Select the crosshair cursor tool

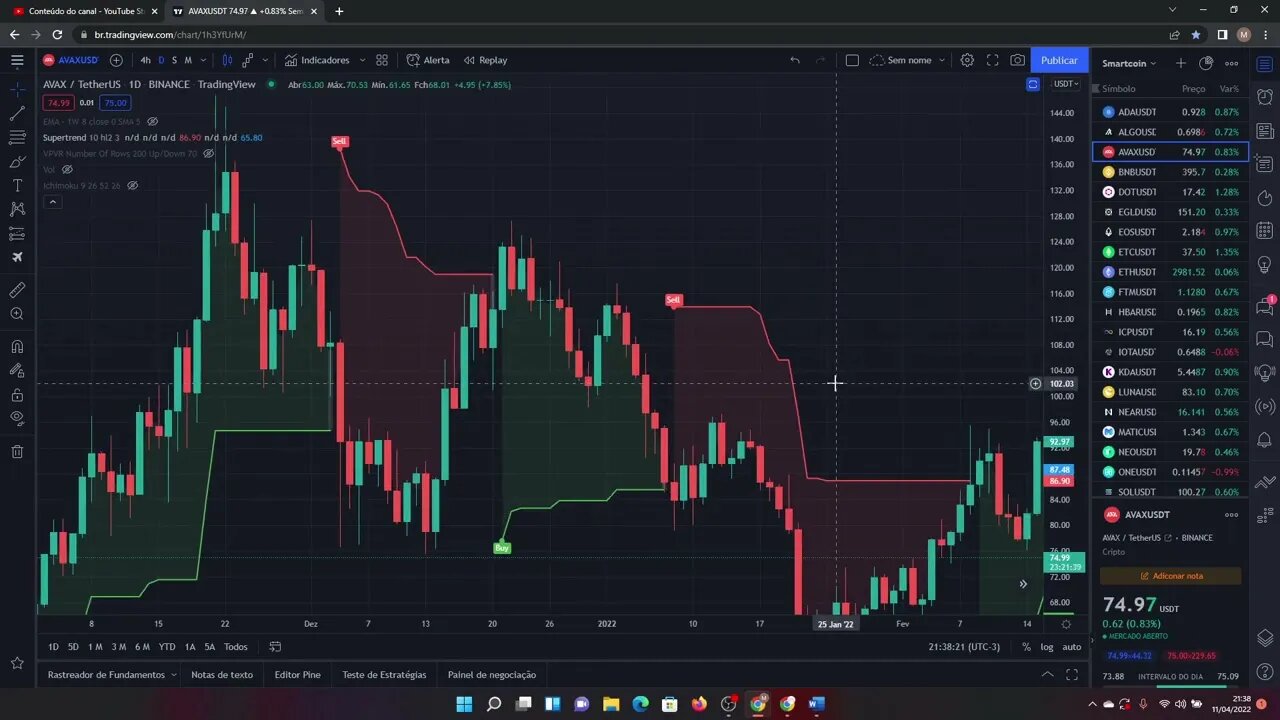pos(17,89)
